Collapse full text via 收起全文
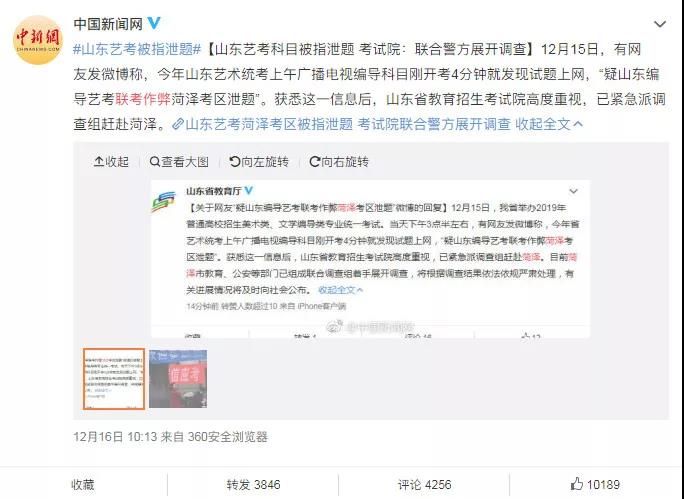Viewport: 684px width, 499px height. tap(549, 124)
